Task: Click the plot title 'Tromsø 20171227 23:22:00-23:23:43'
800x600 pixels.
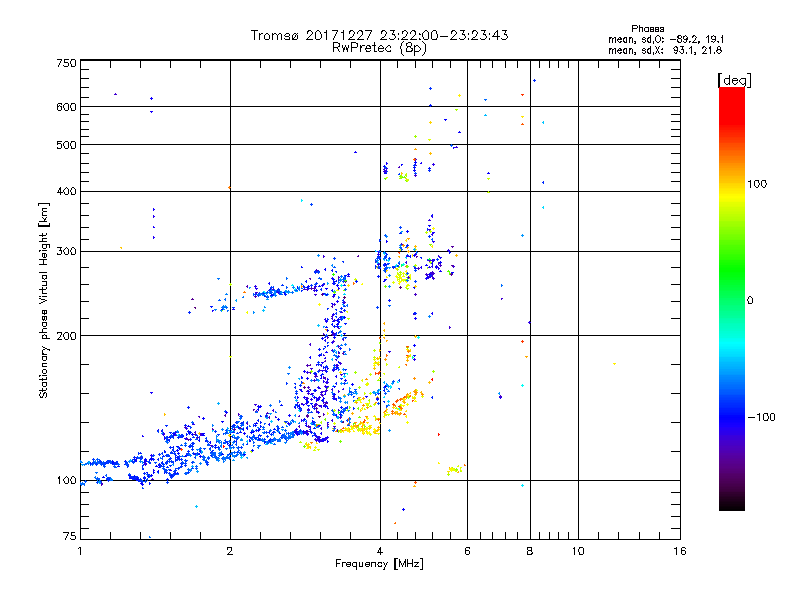Action: pyautogui.click(x=379, y=35)
